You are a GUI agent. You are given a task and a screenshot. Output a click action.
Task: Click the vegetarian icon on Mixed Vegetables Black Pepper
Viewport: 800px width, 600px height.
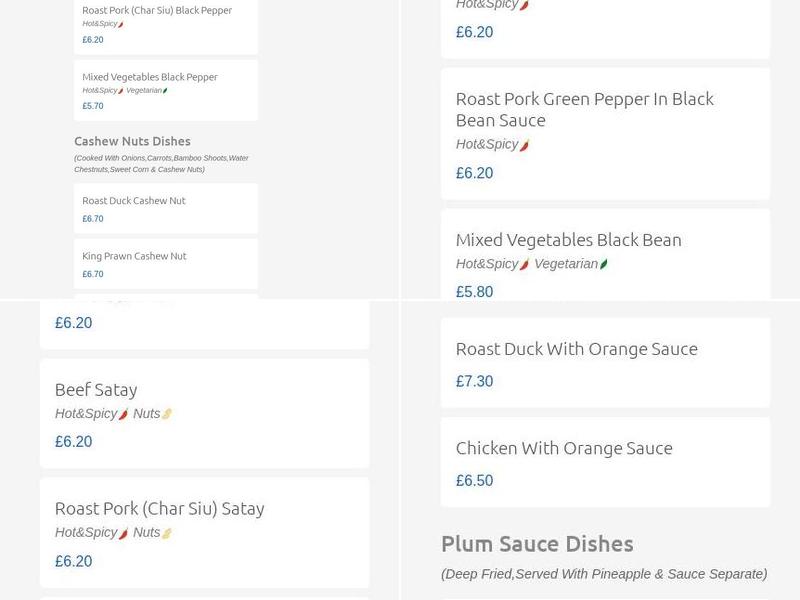168,89
